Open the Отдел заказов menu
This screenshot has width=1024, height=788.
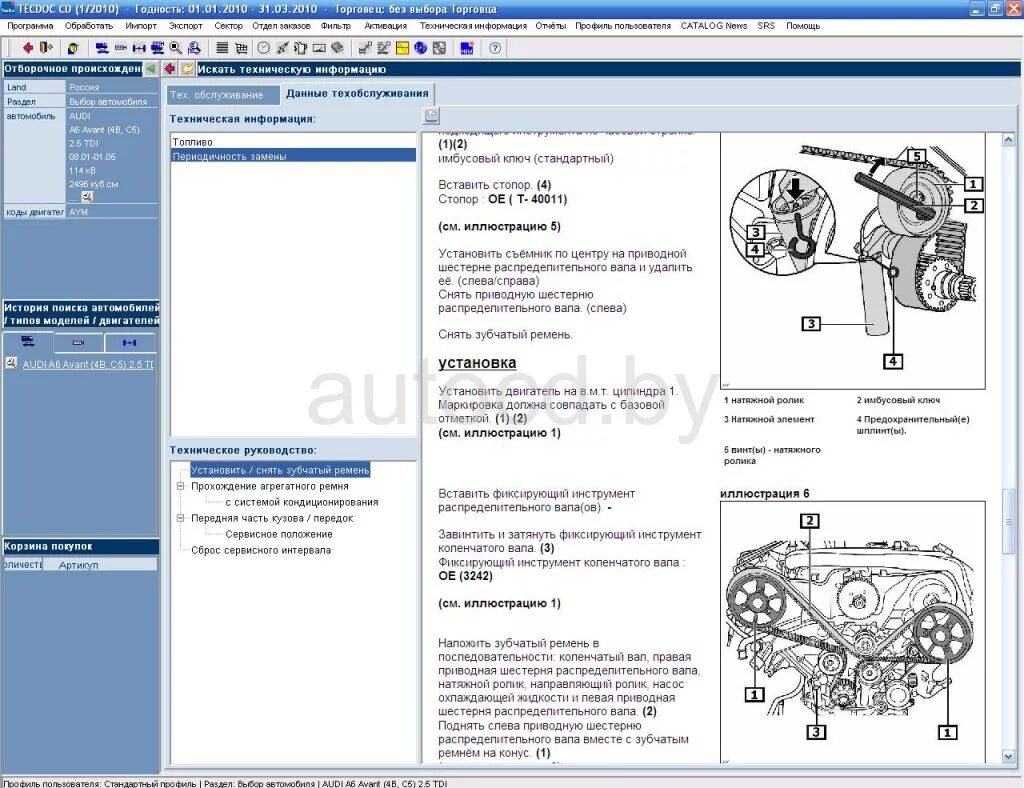coord(281,26)
